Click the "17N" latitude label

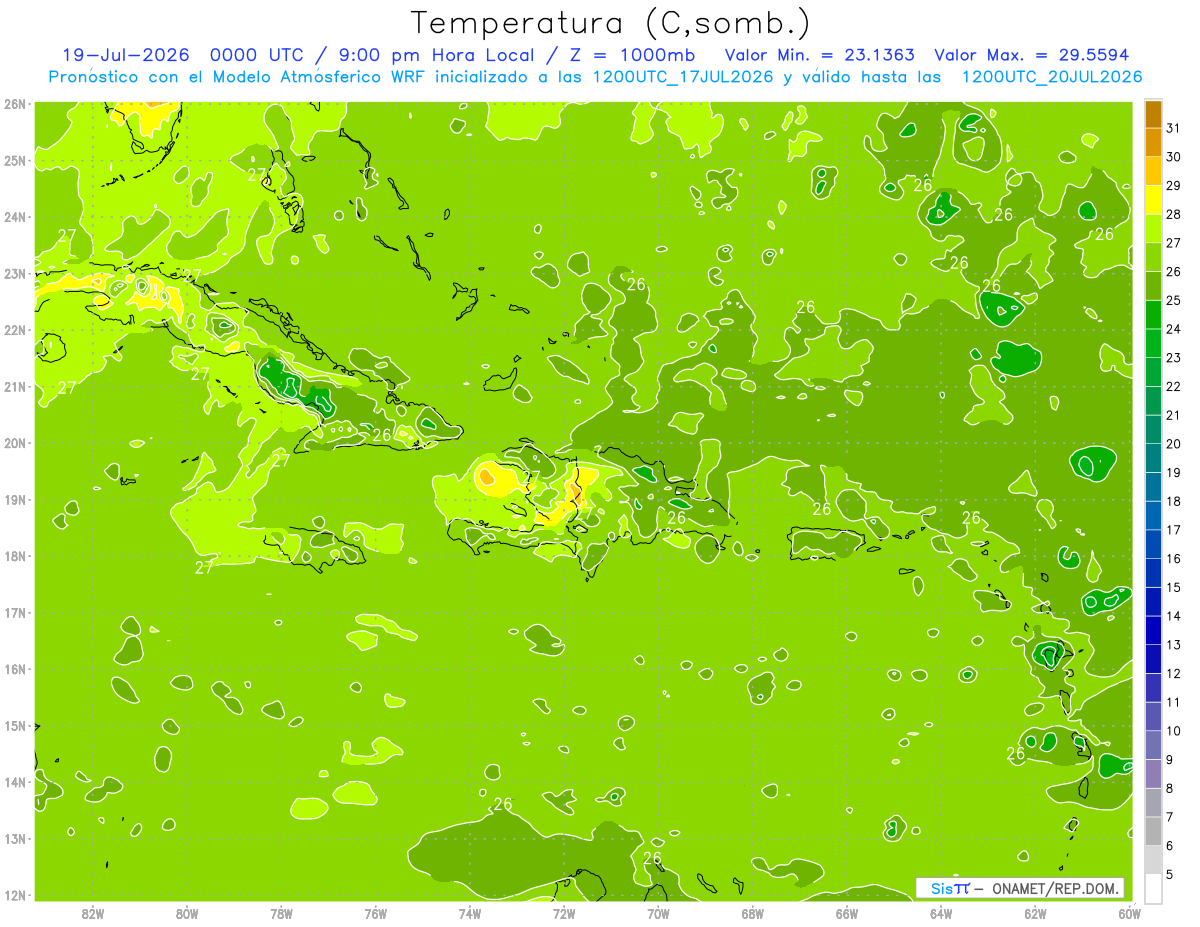point(15,612)
